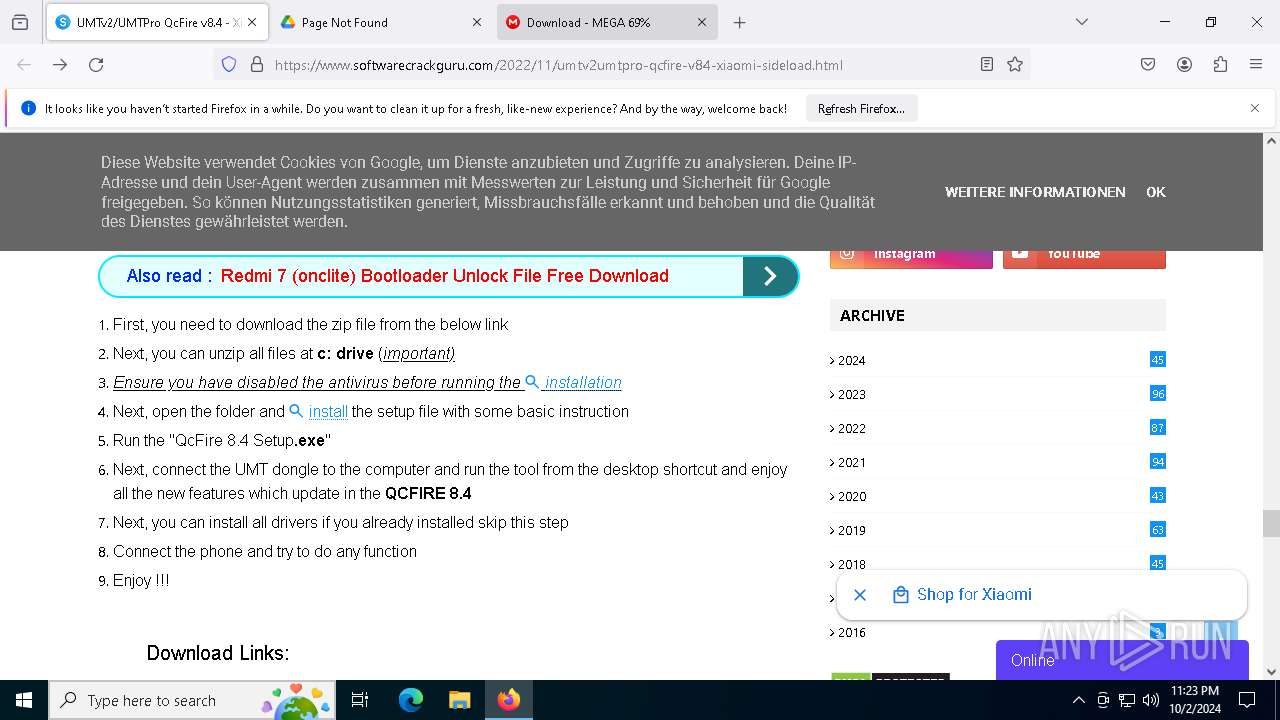This screenshot has height=720, width=1280.
Task: Go forward one page
Action: tap(60, 64)
